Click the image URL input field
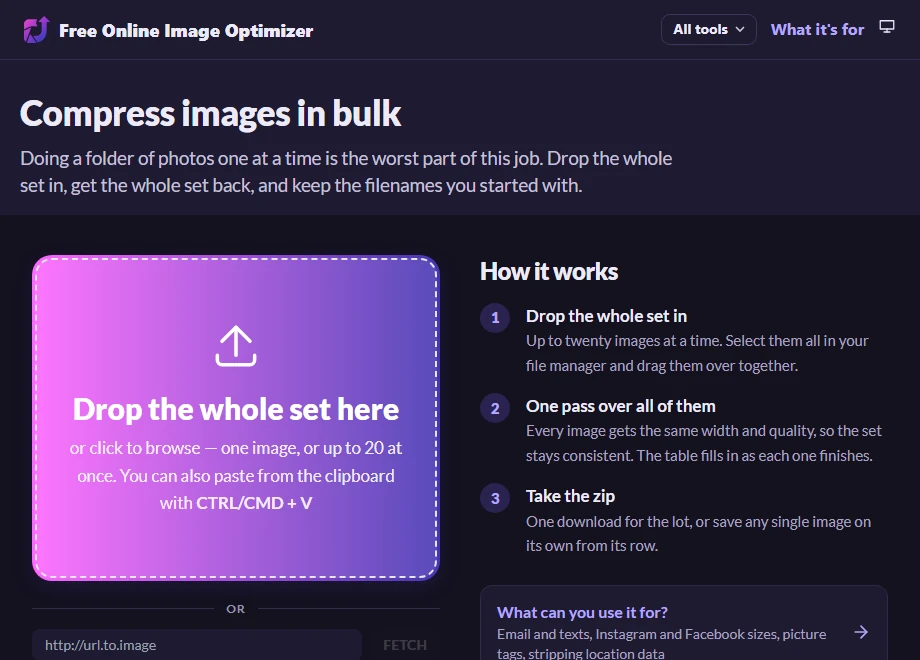920x660 pixels. 197,645
